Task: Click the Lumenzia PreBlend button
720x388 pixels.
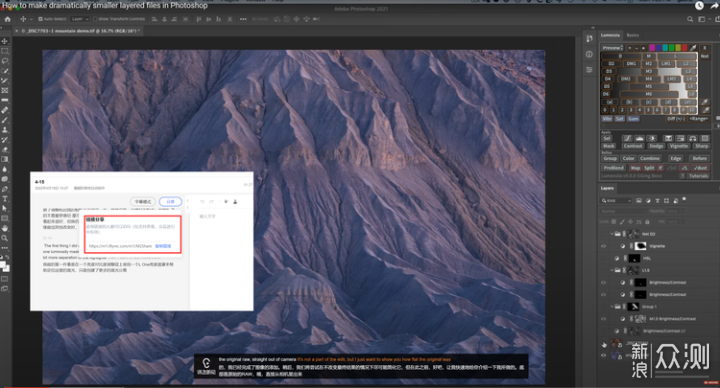Action: (613, 168)
